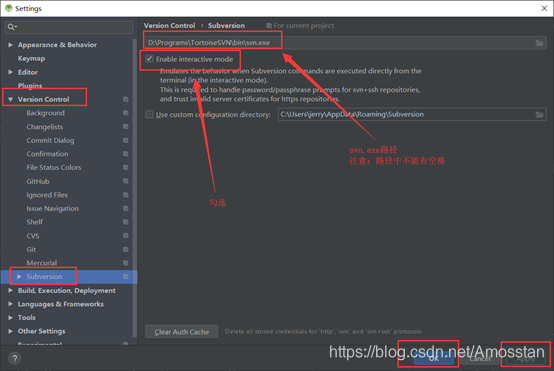Confirm settings with OK button

click(x=434, y=359)
